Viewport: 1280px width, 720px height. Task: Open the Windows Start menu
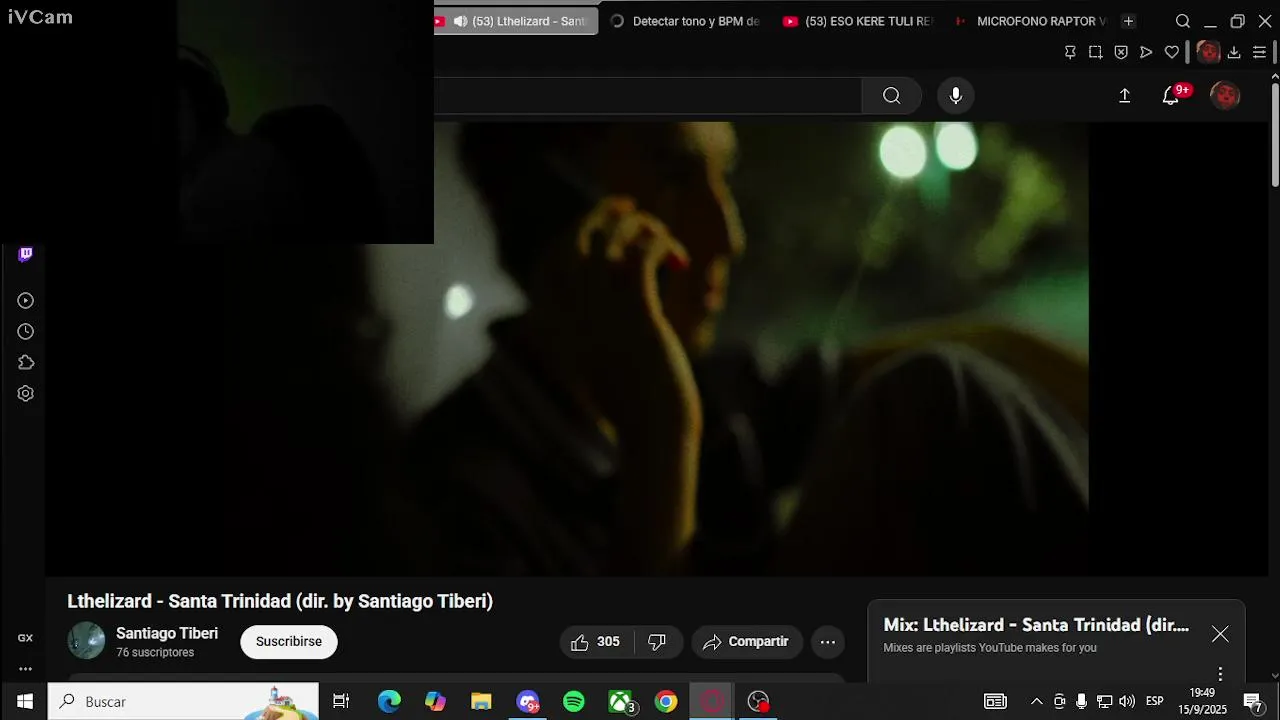tap(24, 701)
